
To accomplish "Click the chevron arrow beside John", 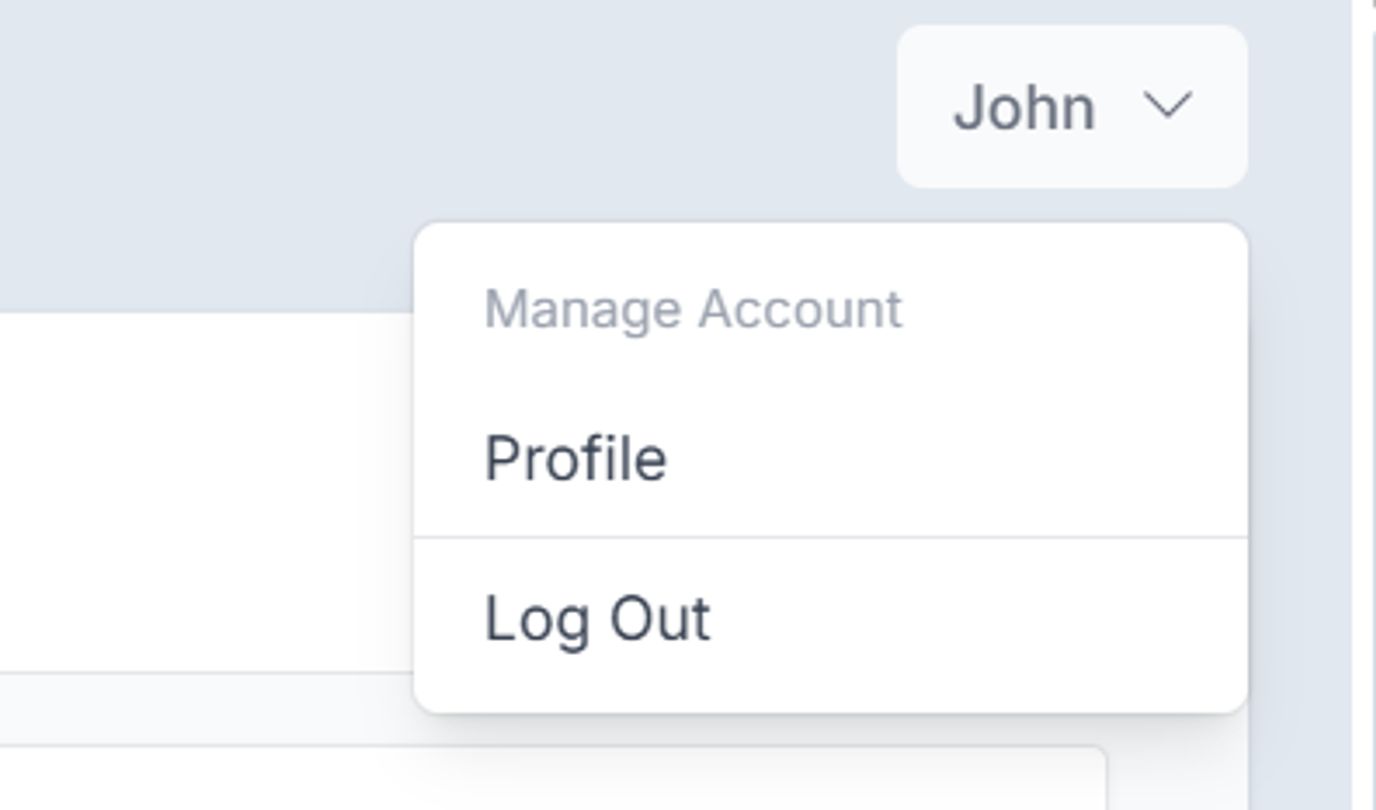I will [1166, 105].
